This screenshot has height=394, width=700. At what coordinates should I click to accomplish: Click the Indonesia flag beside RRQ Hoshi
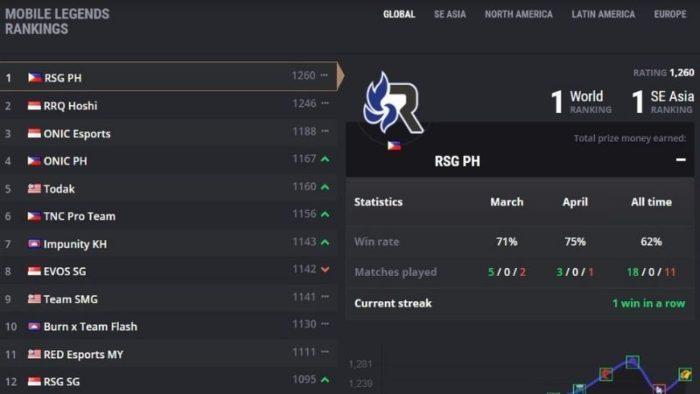34,105
